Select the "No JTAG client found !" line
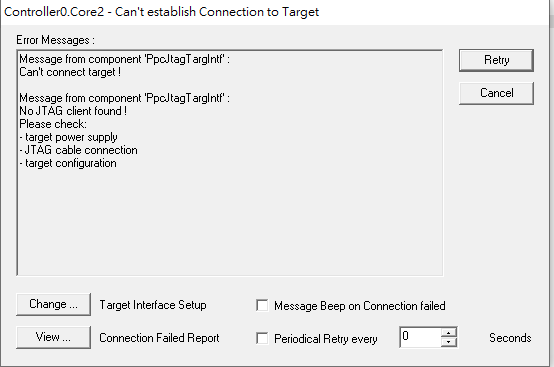 click(x=73, y=111)
